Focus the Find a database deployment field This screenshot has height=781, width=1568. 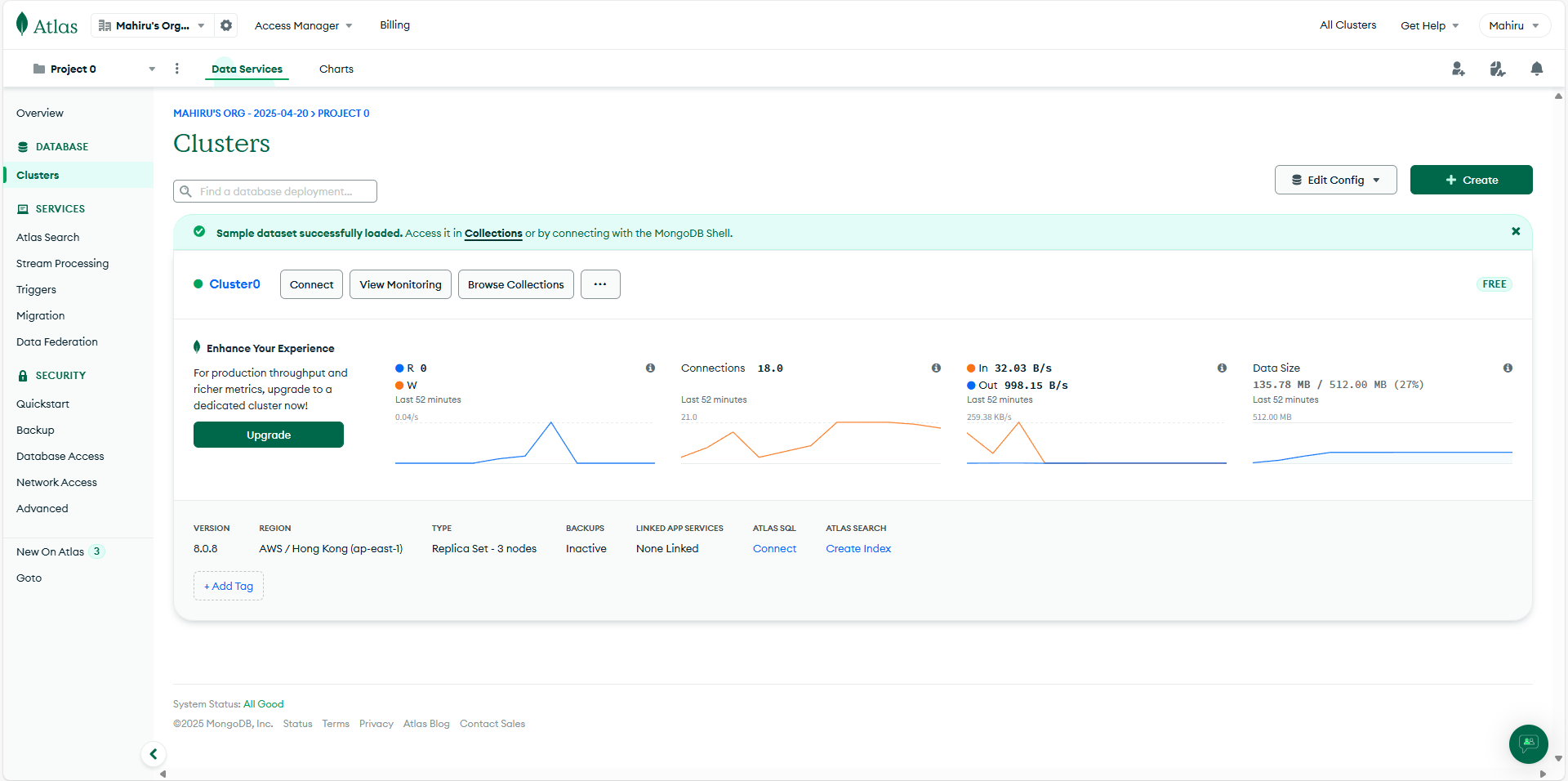click(275, 191)
